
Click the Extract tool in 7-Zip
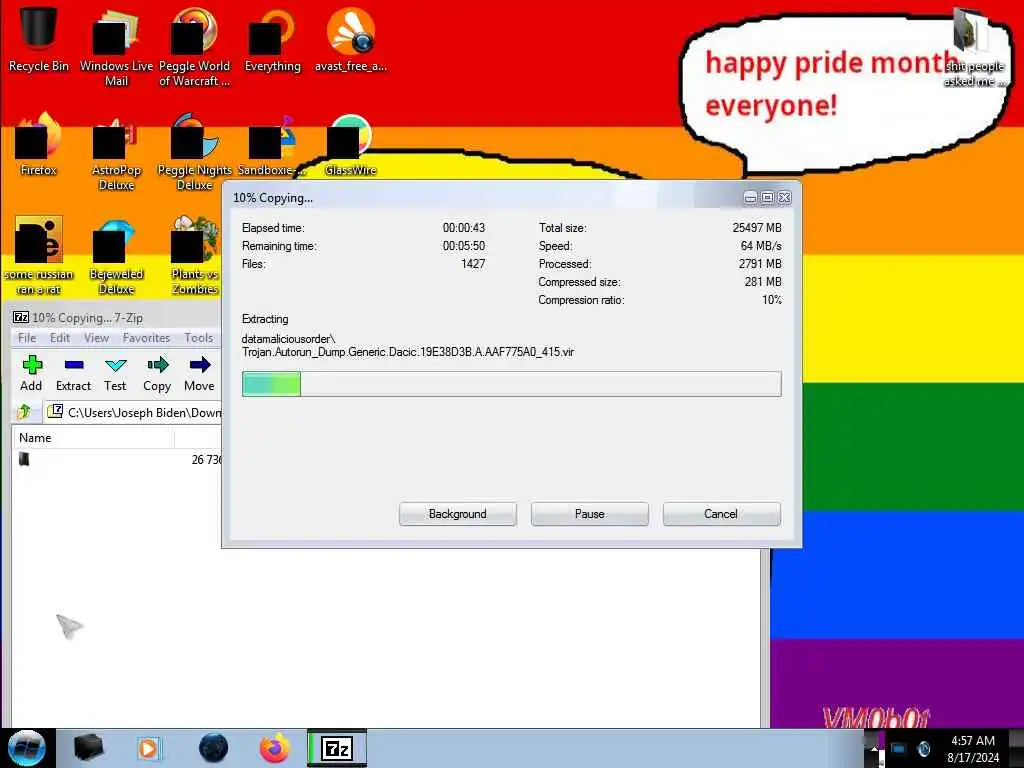(73, 374)
